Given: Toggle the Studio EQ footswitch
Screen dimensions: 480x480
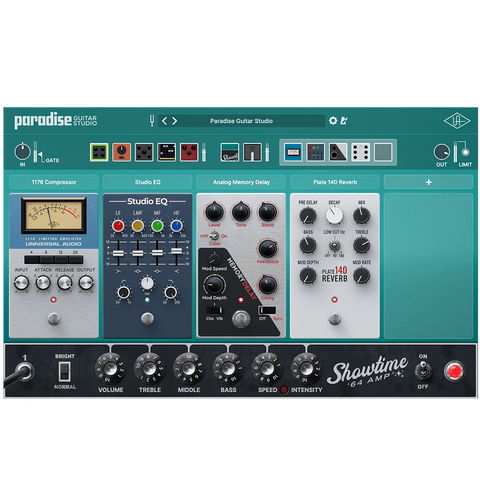Looking at the screenshot, I should (x=147, y=319).
